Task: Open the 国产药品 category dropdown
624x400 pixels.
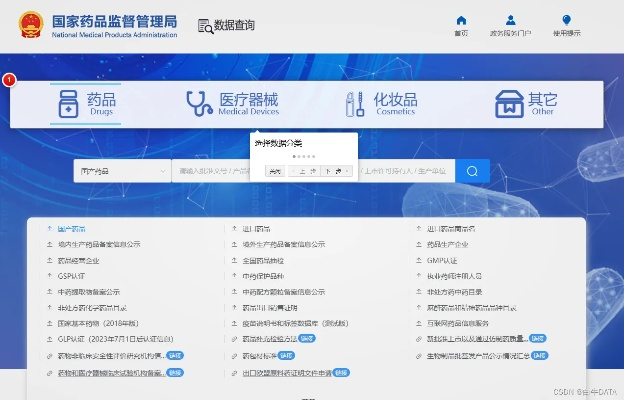Action: 122,171
